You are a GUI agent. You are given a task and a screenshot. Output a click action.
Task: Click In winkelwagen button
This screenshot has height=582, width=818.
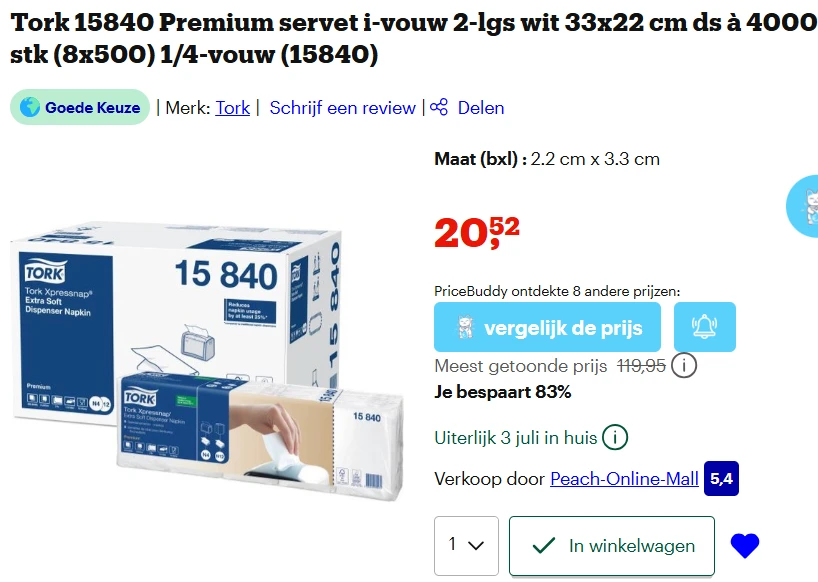coord(612,546)
